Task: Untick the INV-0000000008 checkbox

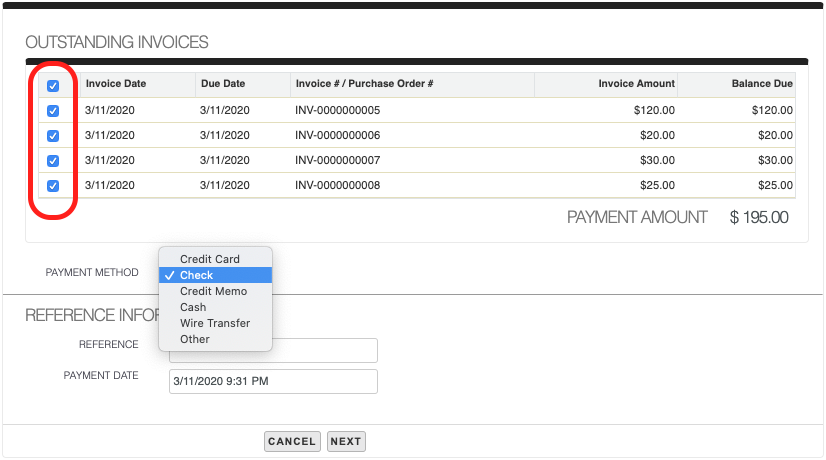Action: 53,185
